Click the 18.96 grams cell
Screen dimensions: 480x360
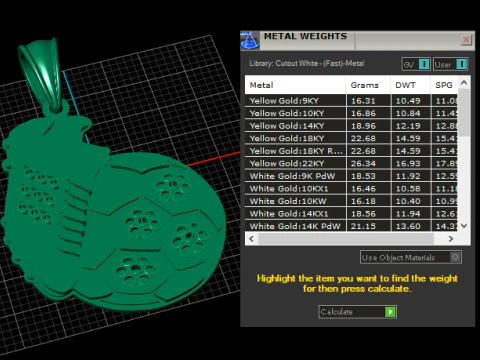368,126
